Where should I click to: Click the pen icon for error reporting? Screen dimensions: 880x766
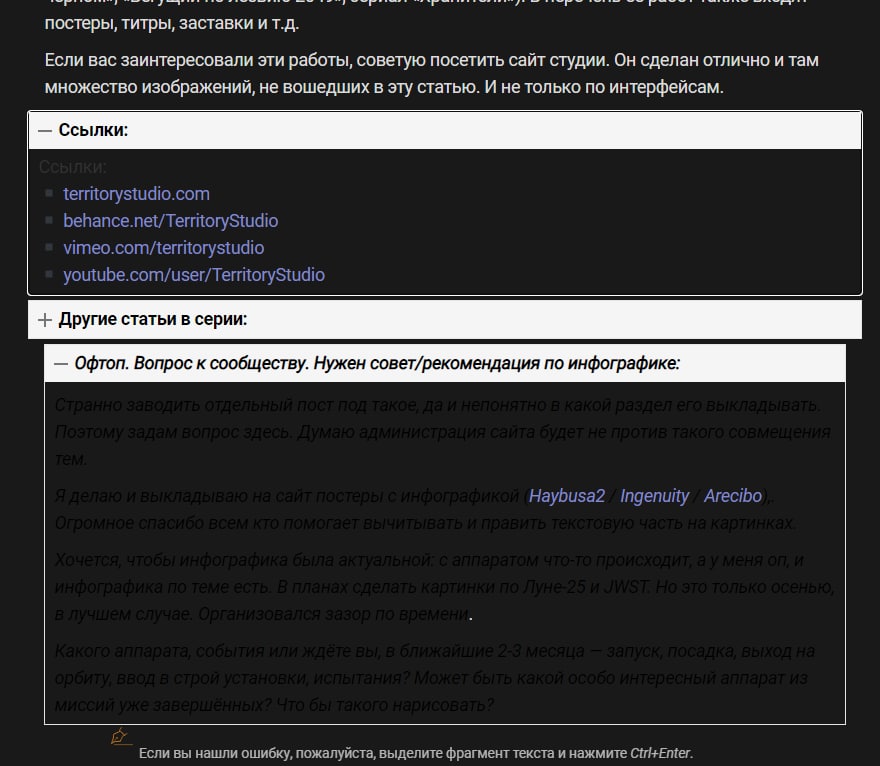pos(120,736)
